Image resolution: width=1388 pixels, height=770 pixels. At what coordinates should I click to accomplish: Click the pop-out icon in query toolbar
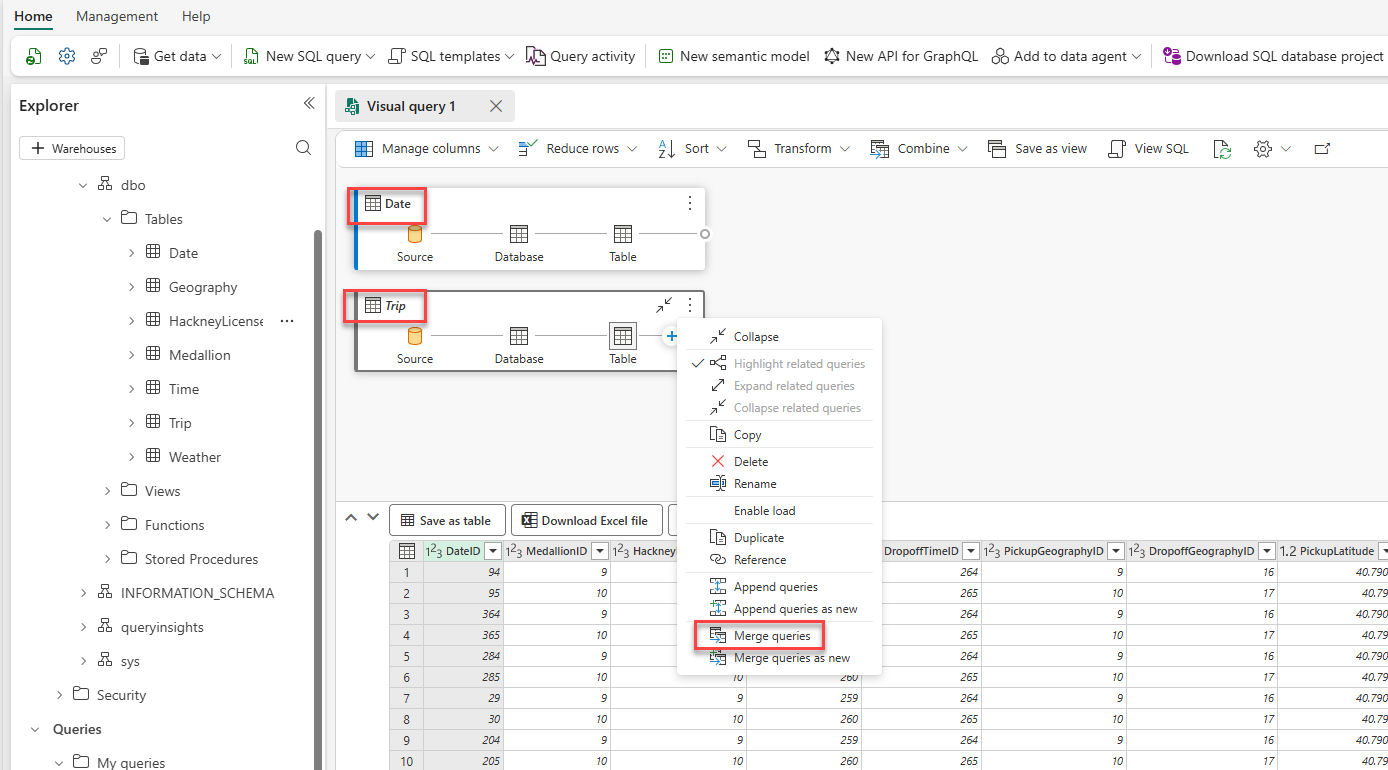(x=1322, y=148)
